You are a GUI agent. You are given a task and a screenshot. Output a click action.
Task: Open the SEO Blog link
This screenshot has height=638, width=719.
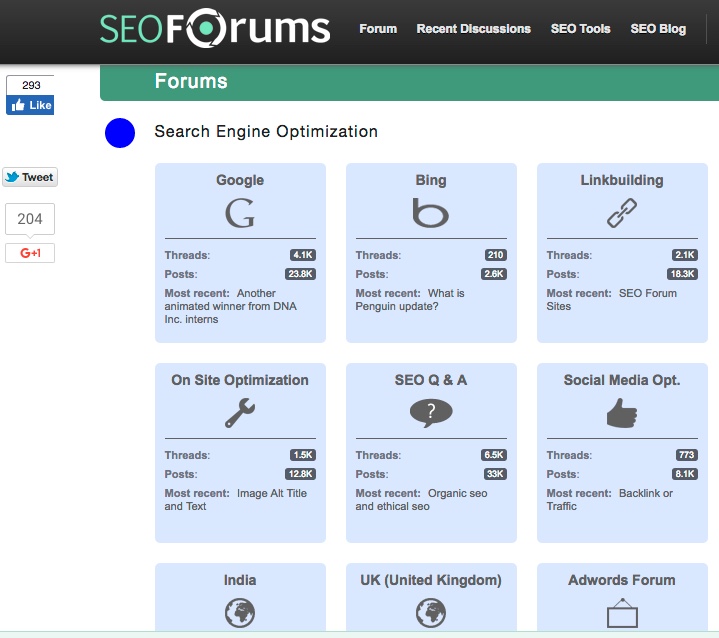click(658, 29)
